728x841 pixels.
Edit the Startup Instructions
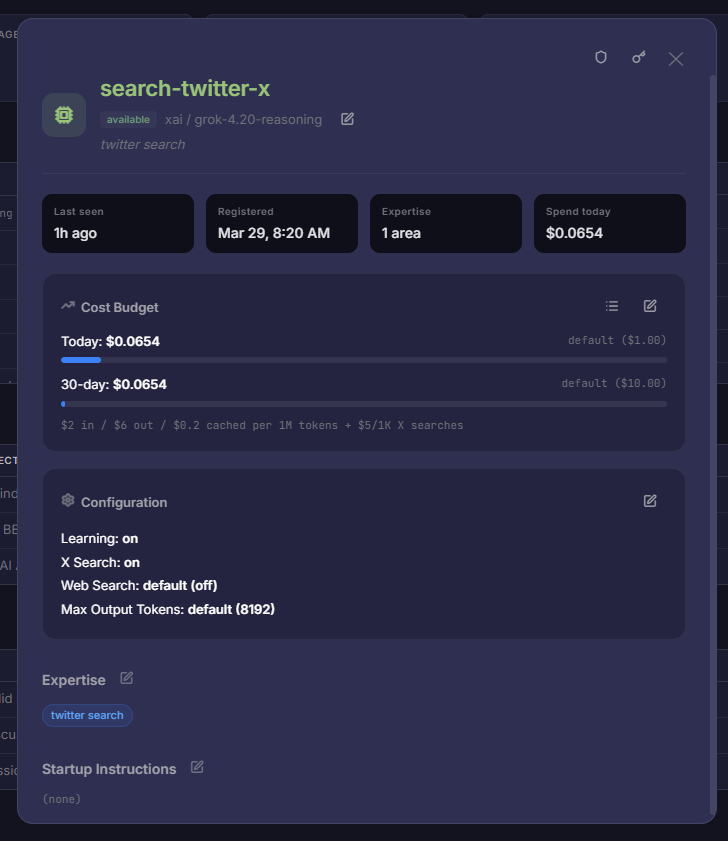tap(197, 767)
